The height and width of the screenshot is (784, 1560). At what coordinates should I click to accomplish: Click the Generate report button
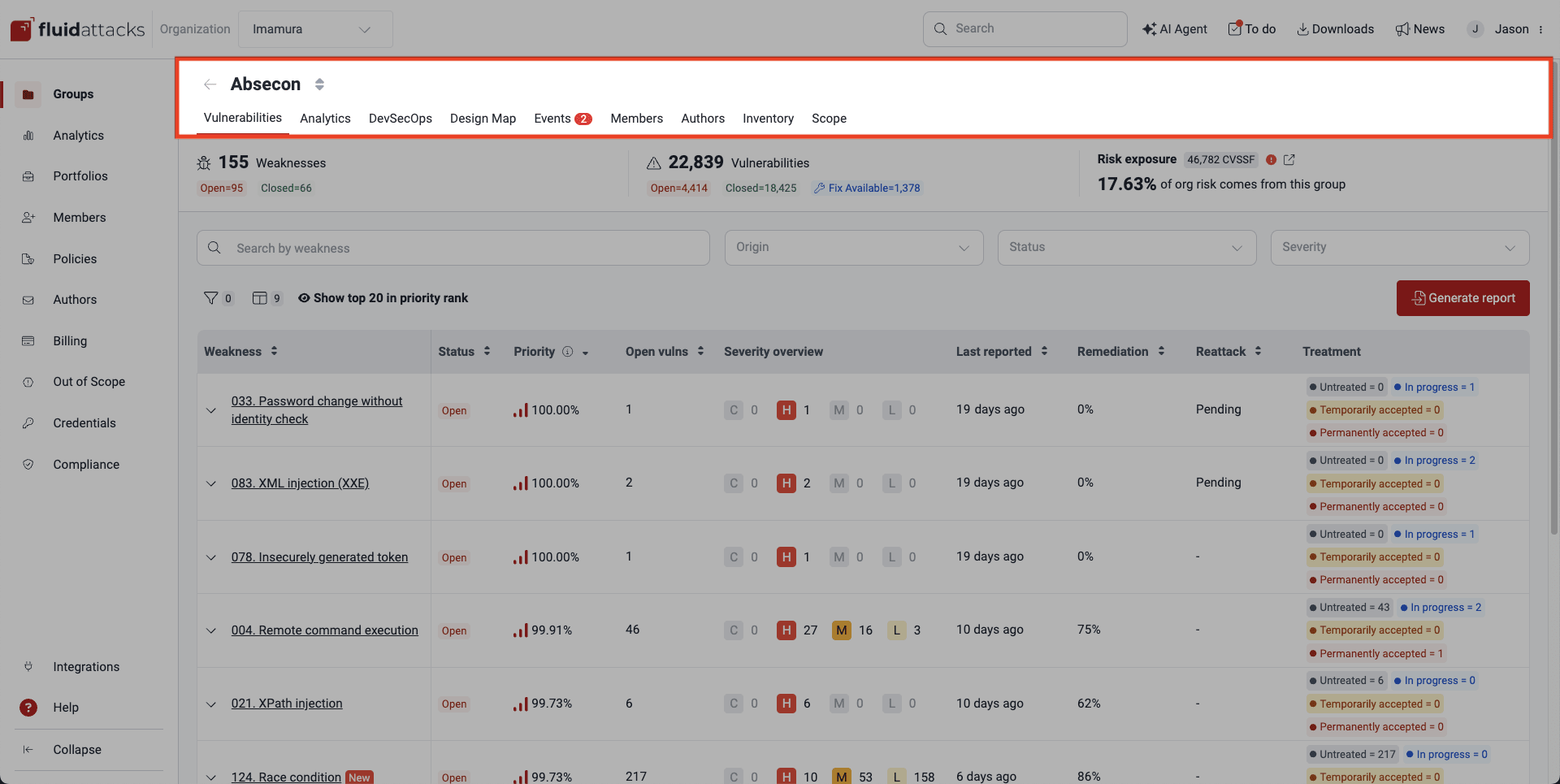[1462, 298]
